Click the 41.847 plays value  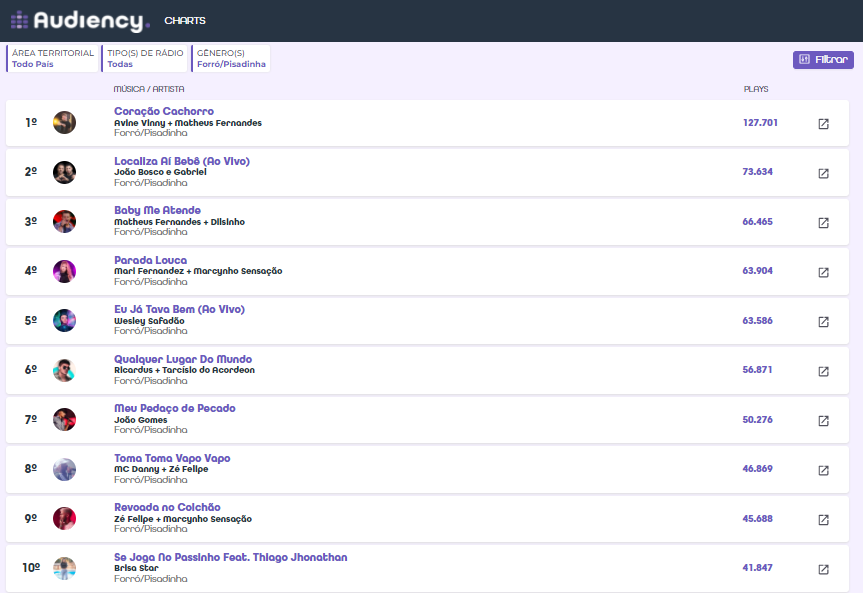(x=757, y=568)
